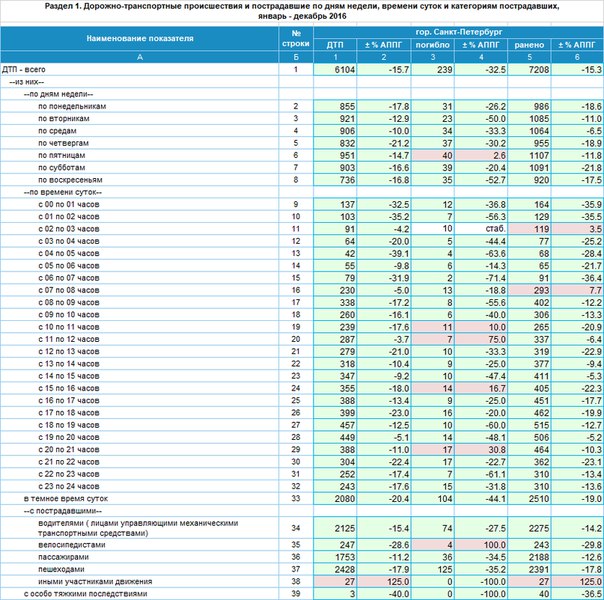Select the 'с 00 по 01 часов' row label
This screenshot has height=600, width=604.
click(x=69, y=205)
